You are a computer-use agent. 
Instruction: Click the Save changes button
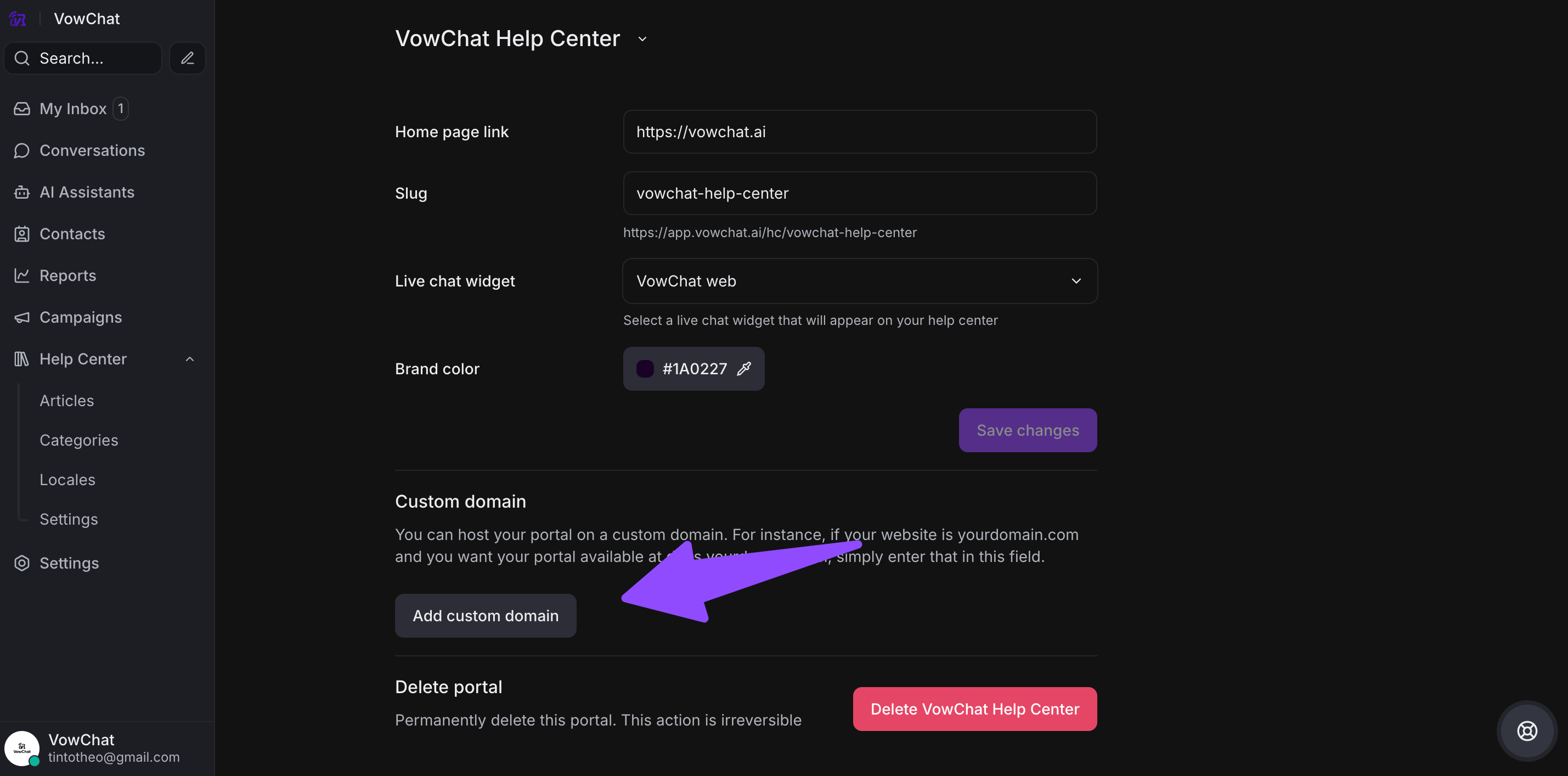coord(1028,430)
